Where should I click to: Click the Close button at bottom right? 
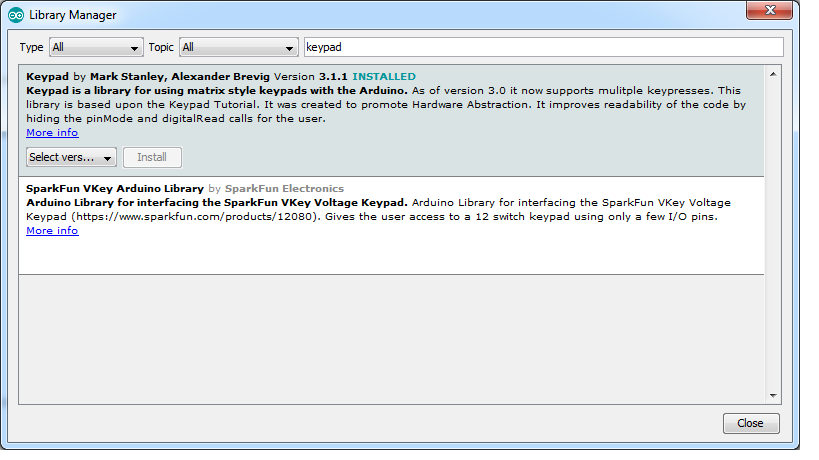pyautogui.click(x=751, y=423)
